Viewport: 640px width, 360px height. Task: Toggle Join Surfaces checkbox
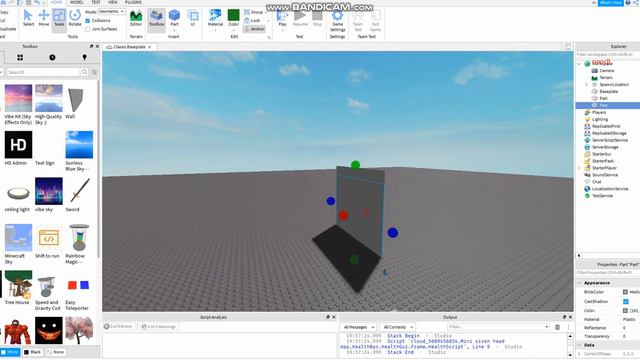tap(88, 29)
